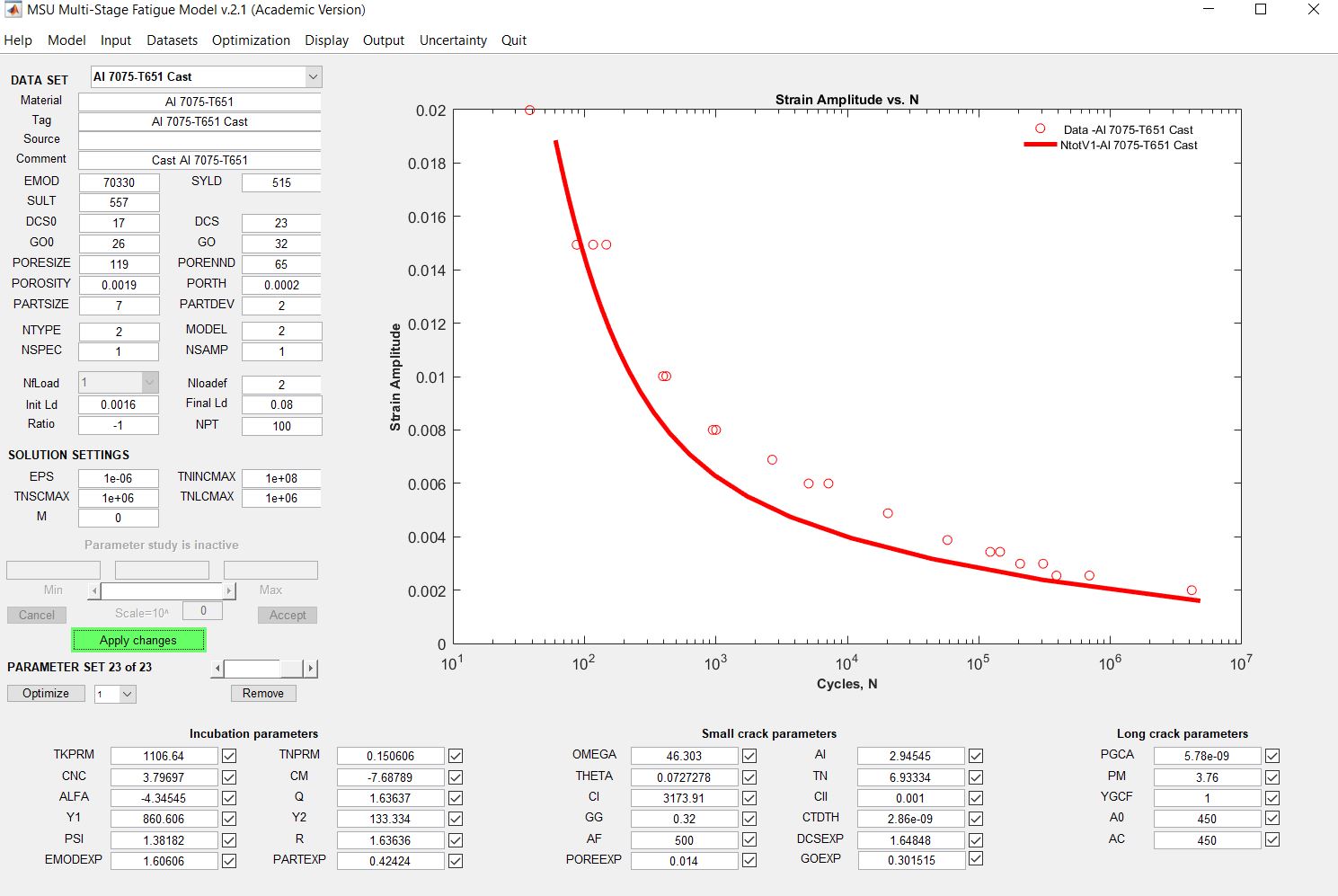Maximize the Fatigue Model window
This screenshot has width=1338, height=896.
coord(1260,10)
